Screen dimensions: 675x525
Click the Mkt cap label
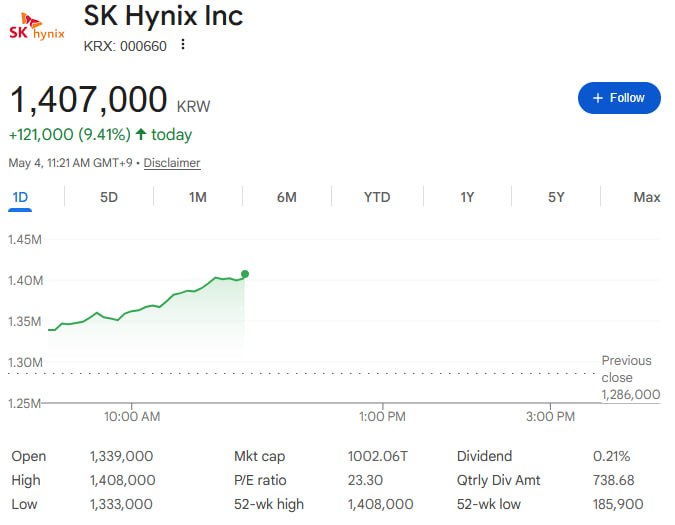tap(260, 457)
